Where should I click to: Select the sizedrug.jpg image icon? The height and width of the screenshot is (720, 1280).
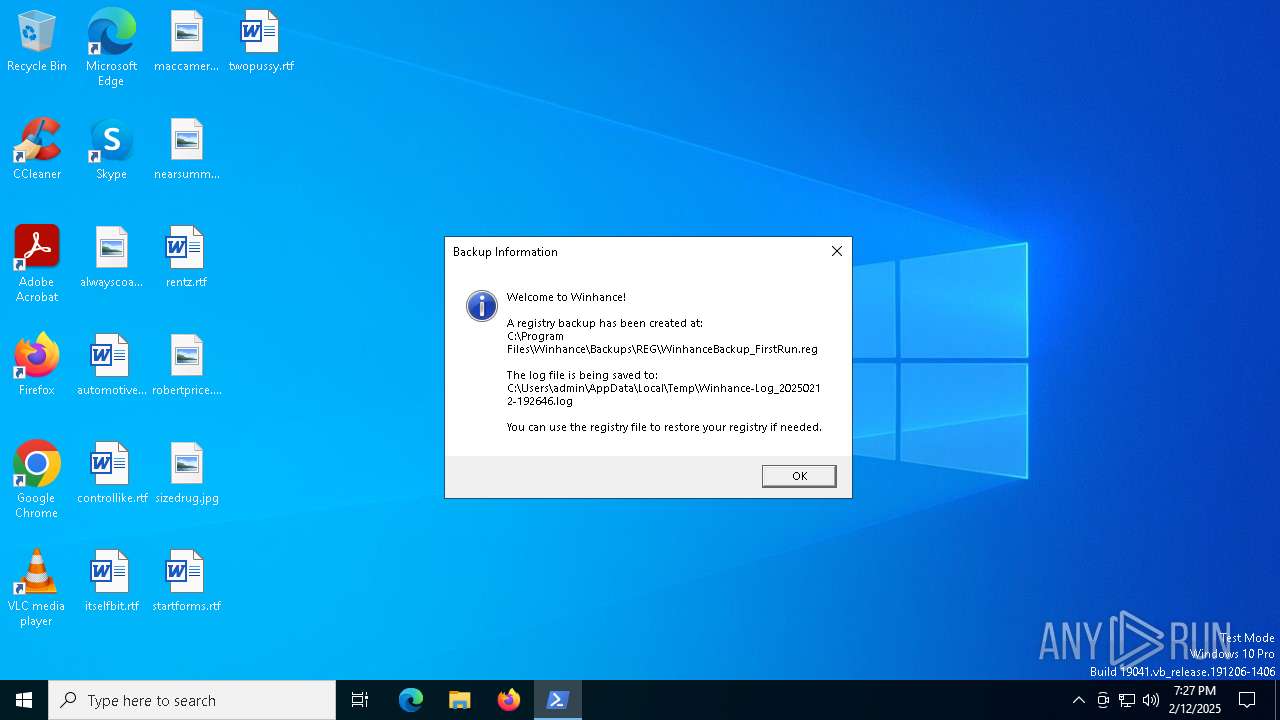pos(186,473)
